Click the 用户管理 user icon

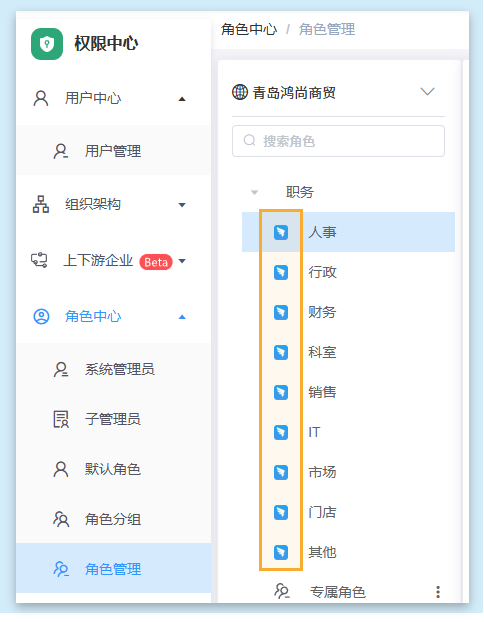(61, 151)
